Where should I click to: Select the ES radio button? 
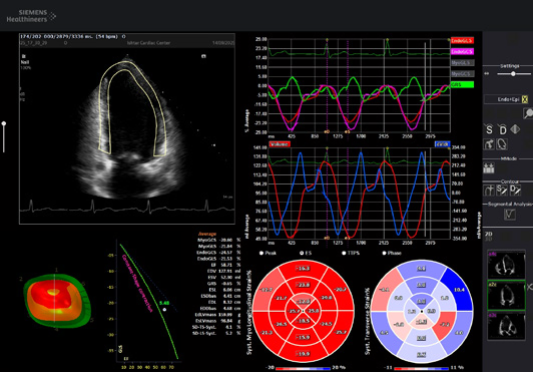[x=302, y=253]
